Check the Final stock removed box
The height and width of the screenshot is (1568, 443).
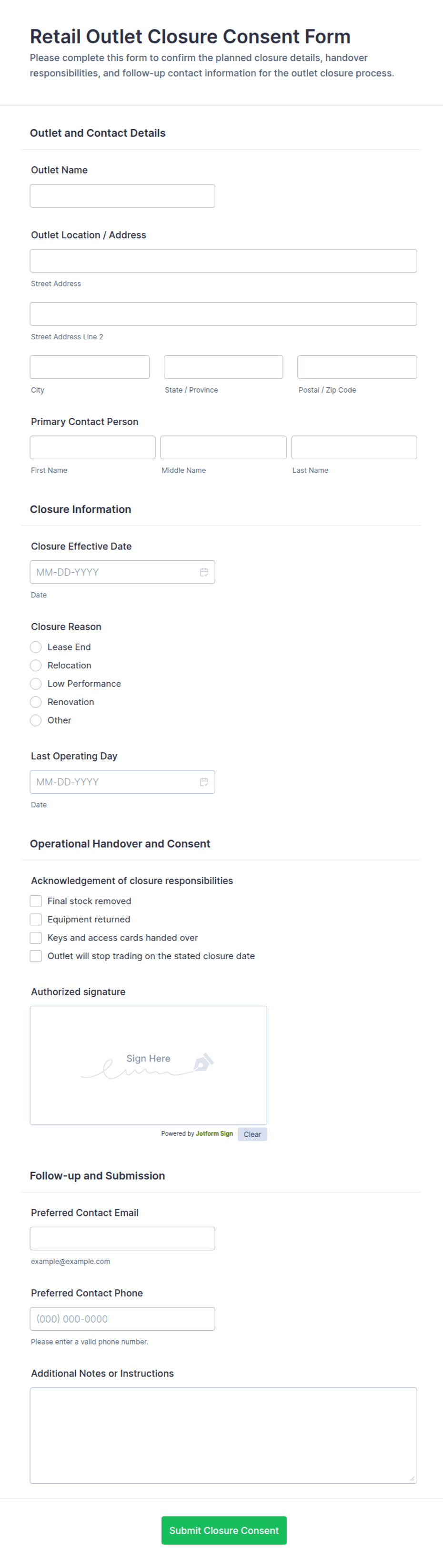tap(36, 901)
